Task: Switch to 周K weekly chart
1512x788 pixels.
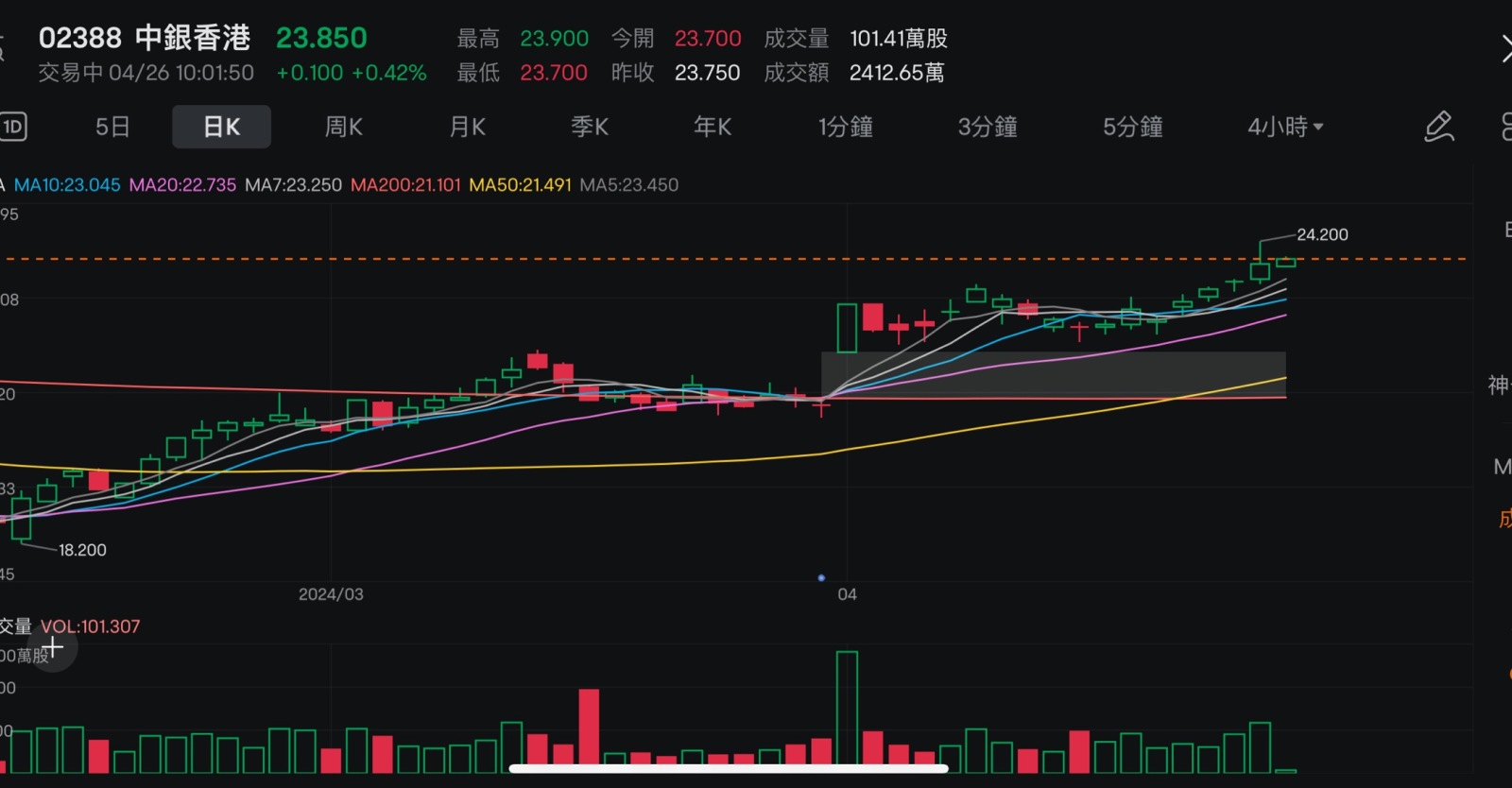Action: click(x=344, y=127)
